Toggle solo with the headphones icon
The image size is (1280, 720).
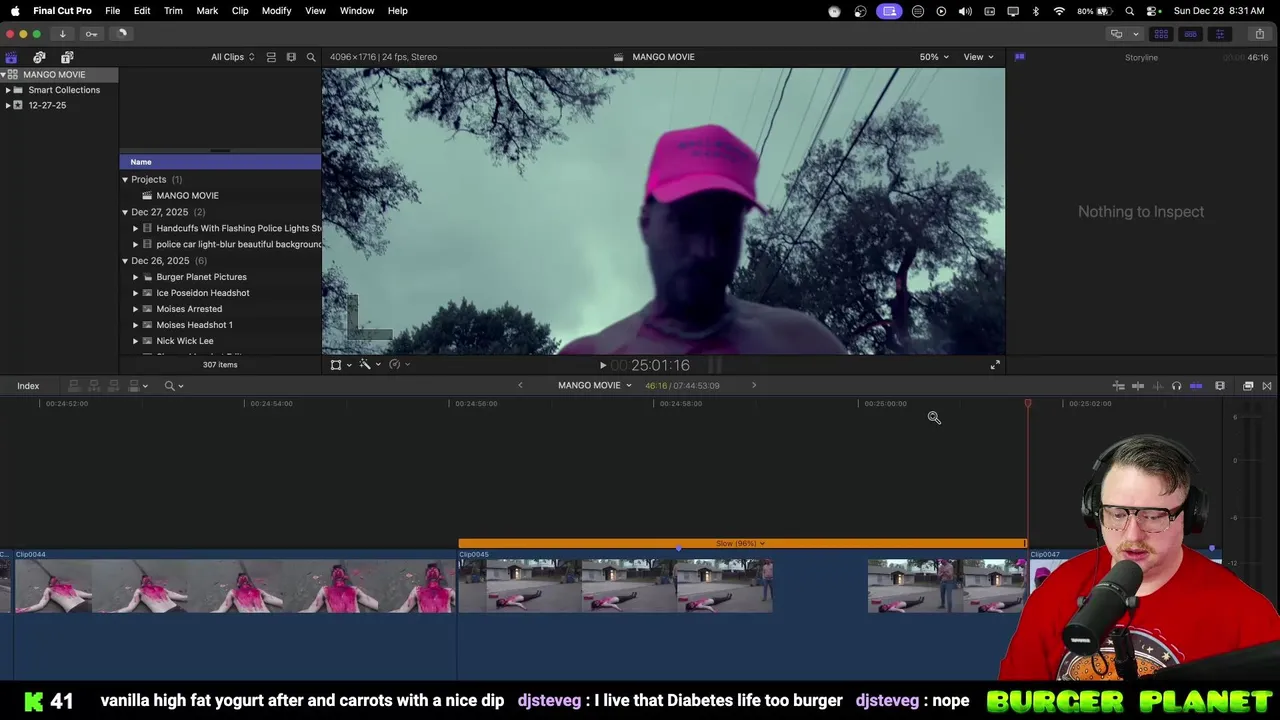(1176, 386)
